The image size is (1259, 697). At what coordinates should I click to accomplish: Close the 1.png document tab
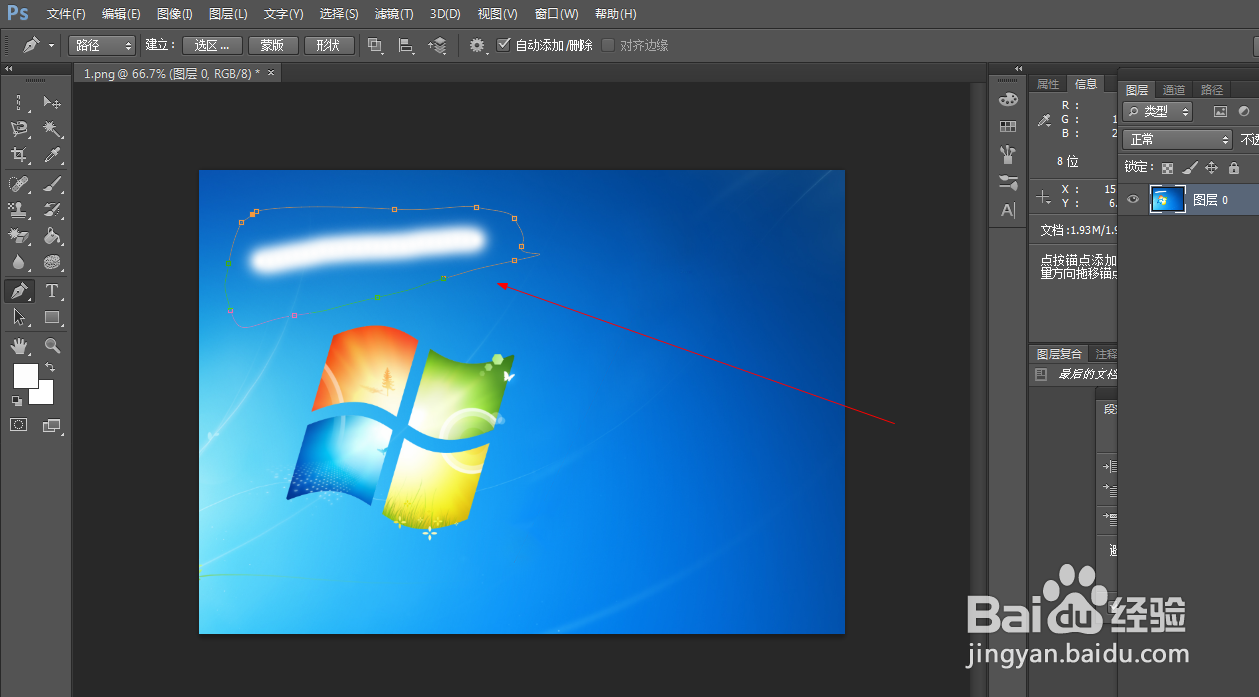(270, 73)
